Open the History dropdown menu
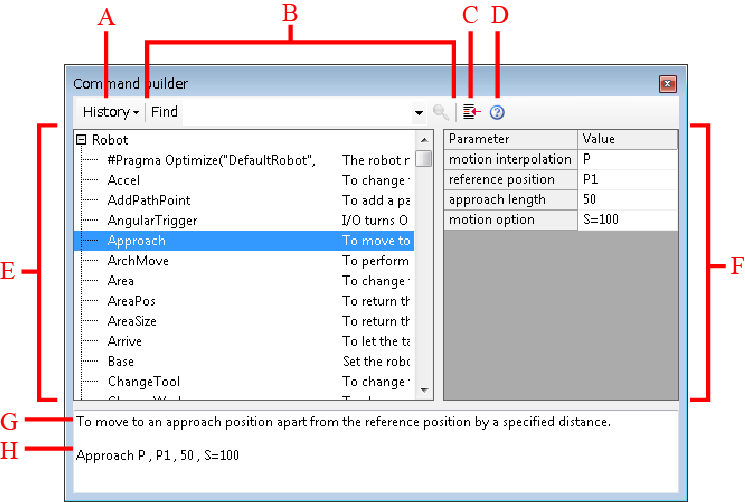This screenshot has height=502, width=745. tap(110, 112)
